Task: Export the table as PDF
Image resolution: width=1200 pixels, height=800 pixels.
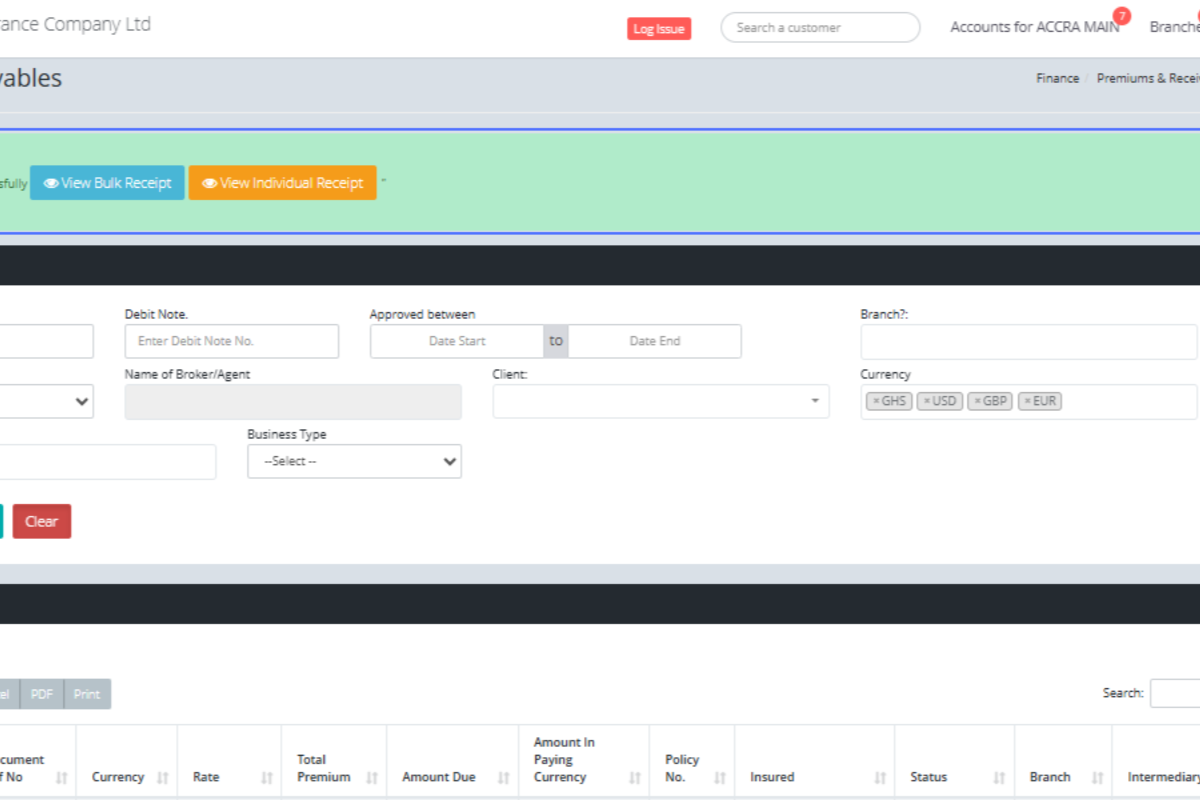Action: click(x=42, y=694)
